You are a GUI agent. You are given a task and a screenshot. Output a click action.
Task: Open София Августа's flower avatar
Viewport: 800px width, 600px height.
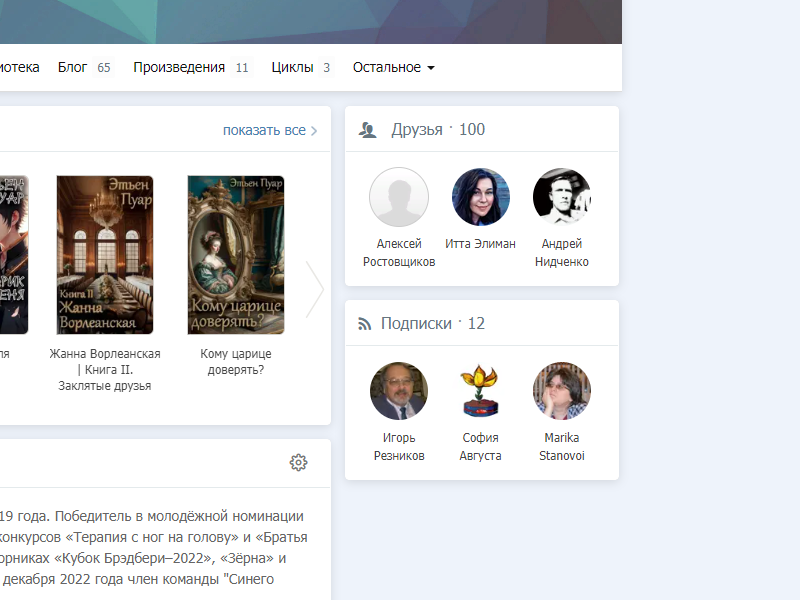click(x=481, y=391)
